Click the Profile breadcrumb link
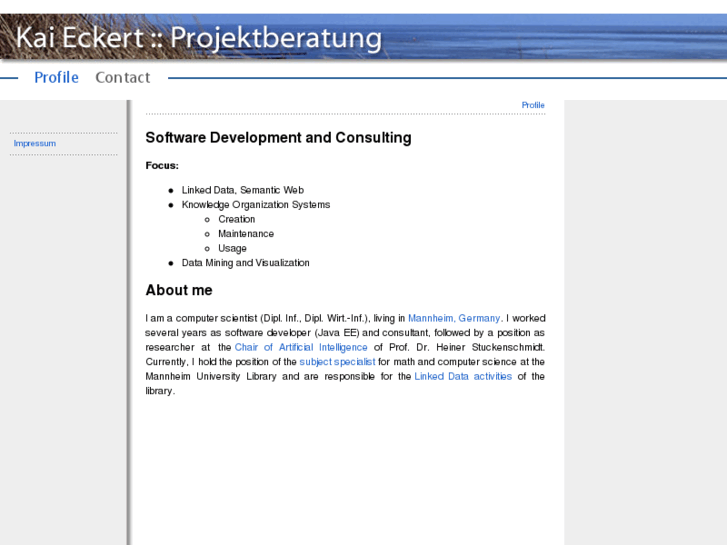The height and width of the screenshot is (545, 727). tap(533, 105)
